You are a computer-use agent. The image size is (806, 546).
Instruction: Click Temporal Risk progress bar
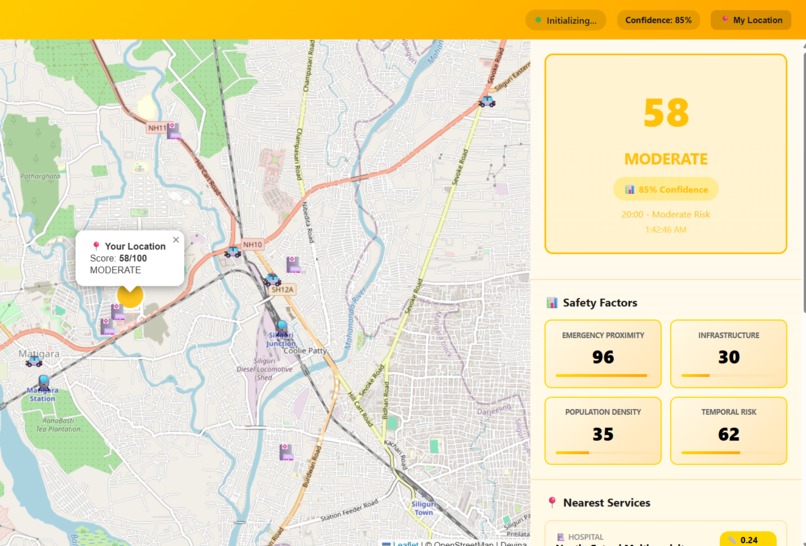pyautogui.click(x=728, y=452)
